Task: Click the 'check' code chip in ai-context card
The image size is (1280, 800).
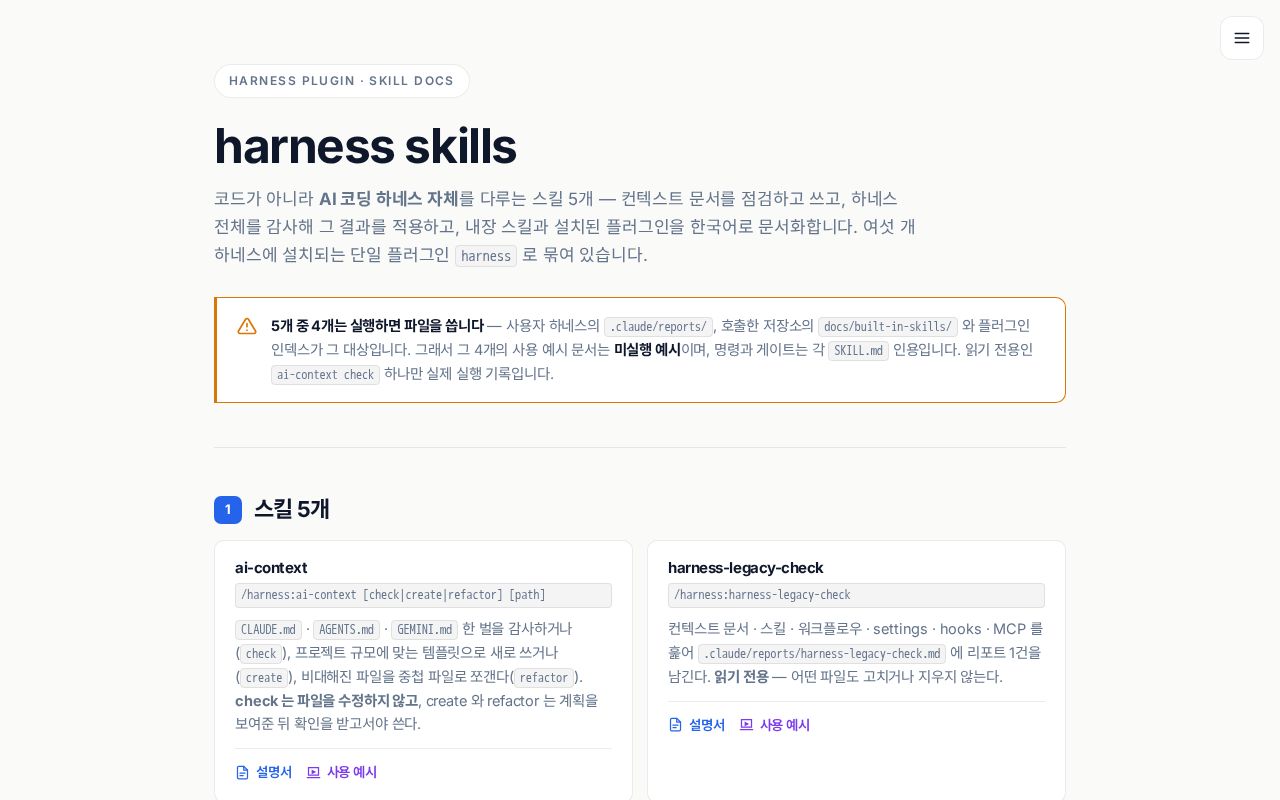Action: (261, 654)
